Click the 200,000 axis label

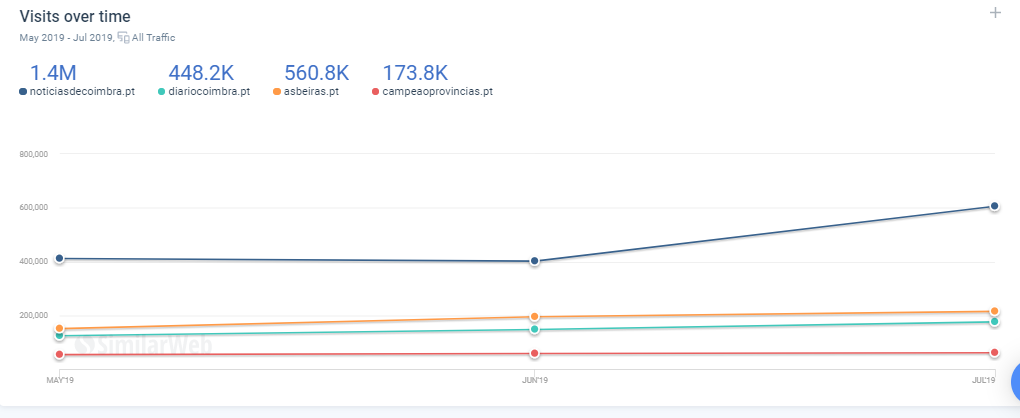click(x=36, y=315)
